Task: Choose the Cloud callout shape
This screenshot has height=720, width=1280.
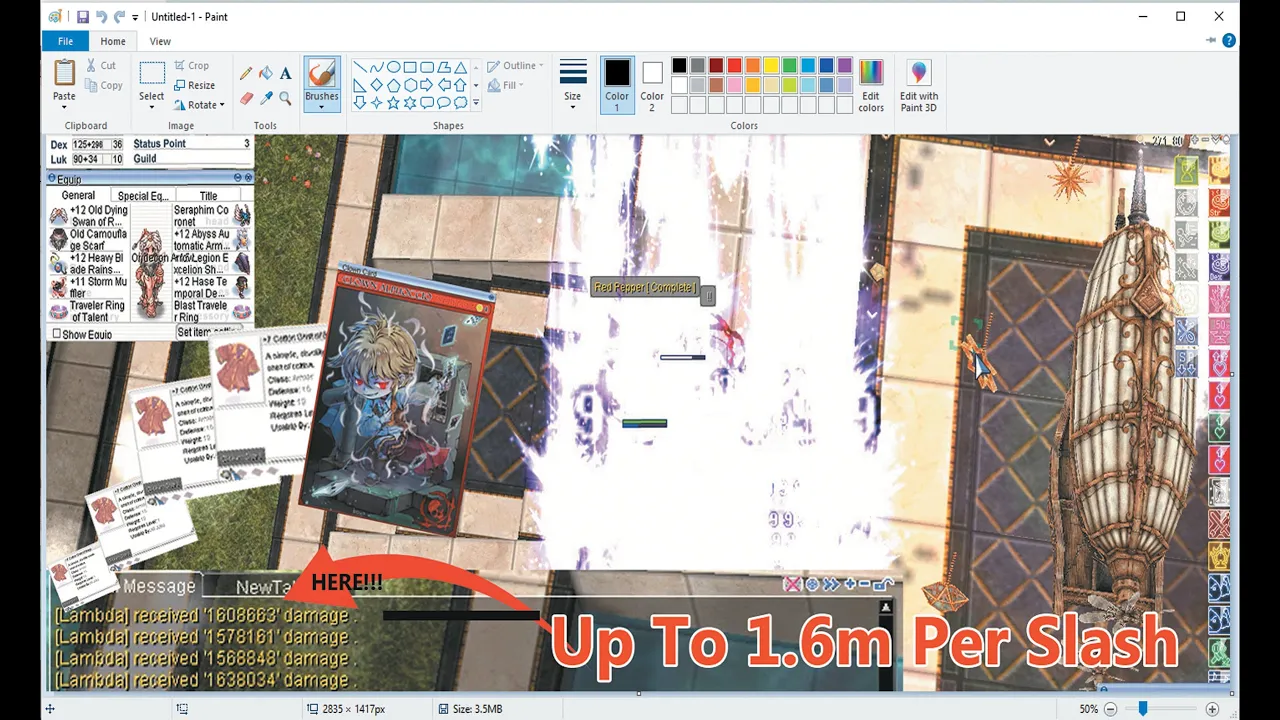Action: [x=461, y=103]
